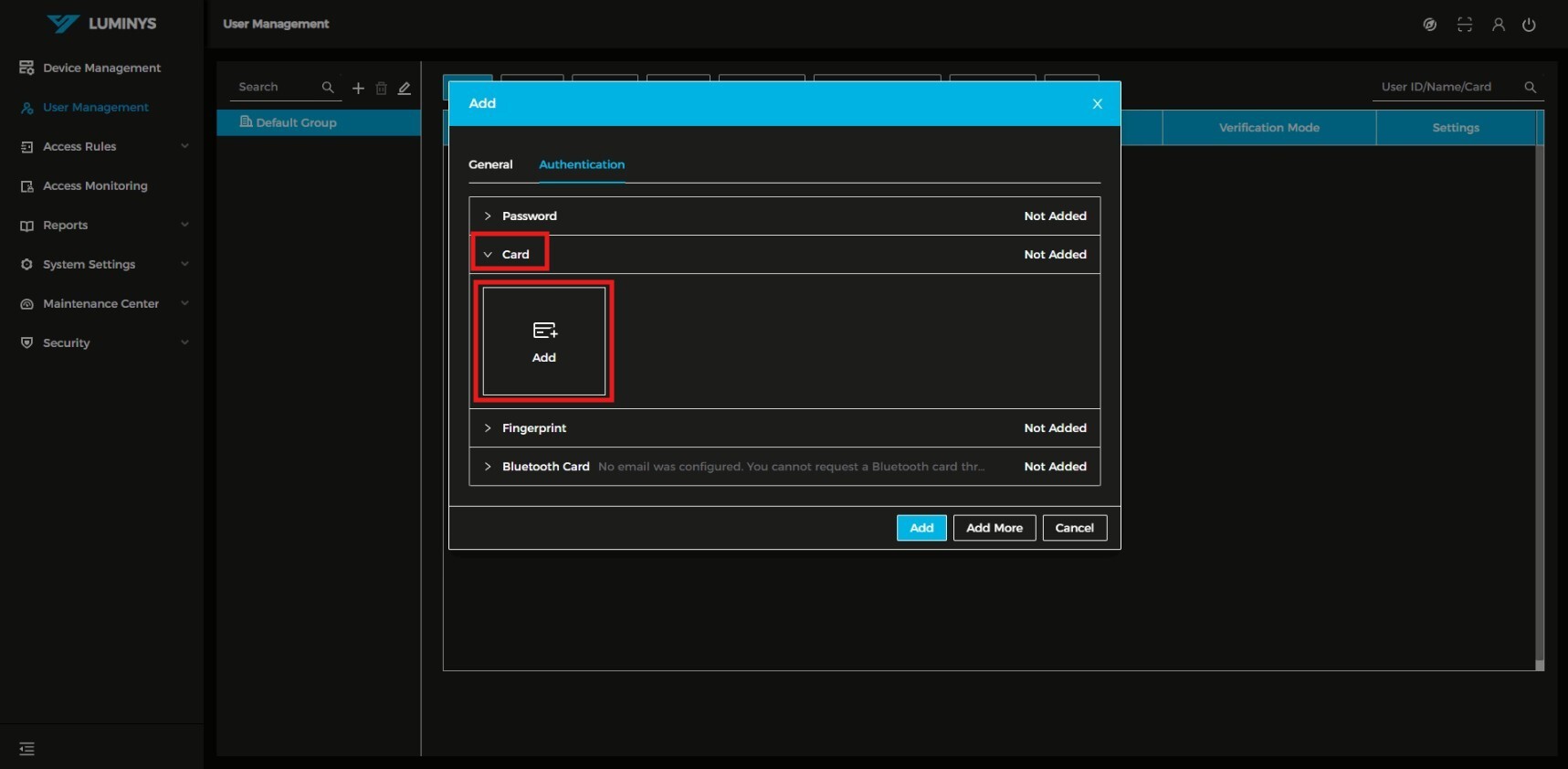This screenshot has height=769, width=1568.
Task: Click the blue Add button
Action: click(x=921, y=528)
